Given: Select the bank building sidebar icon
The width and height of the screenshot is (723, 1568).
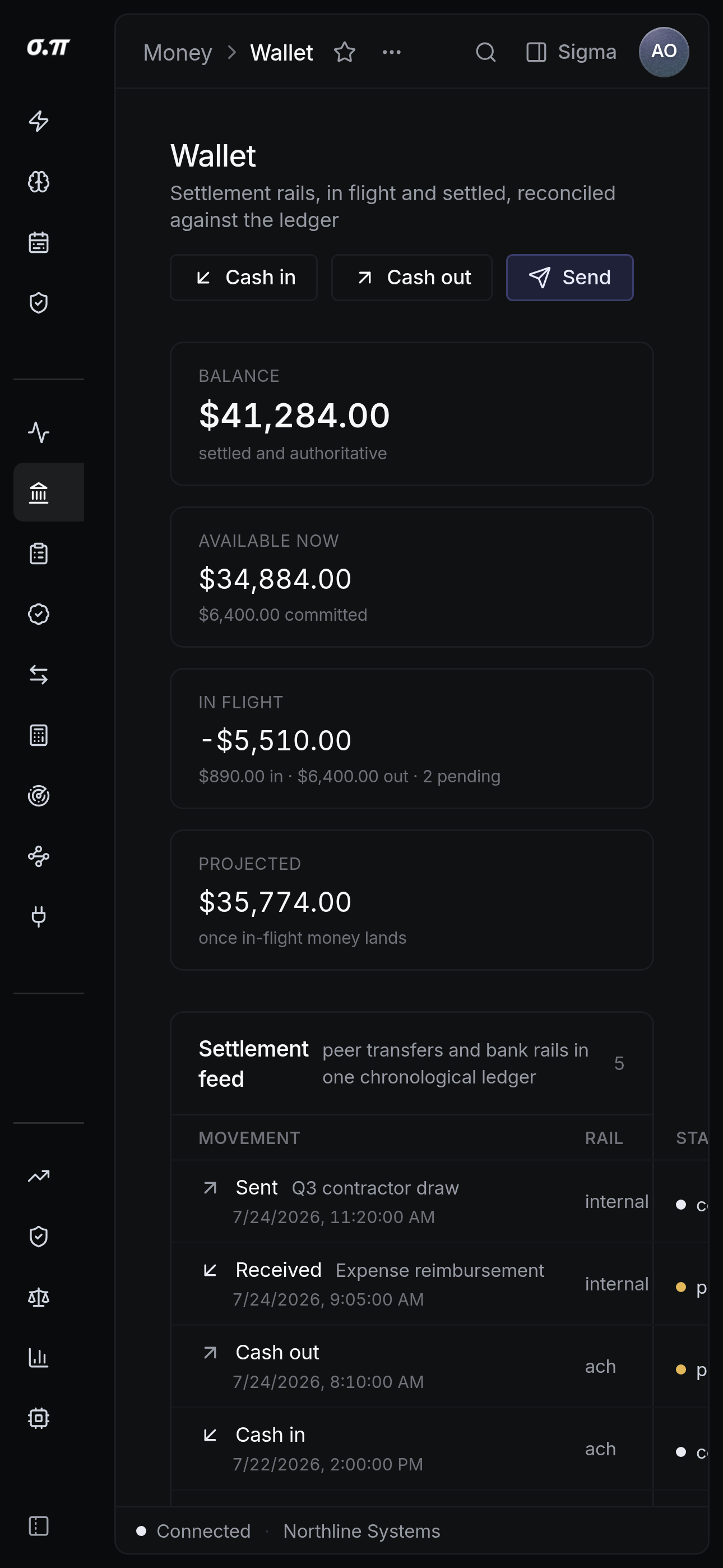Looking at the screenshot, I should [39, 492].
